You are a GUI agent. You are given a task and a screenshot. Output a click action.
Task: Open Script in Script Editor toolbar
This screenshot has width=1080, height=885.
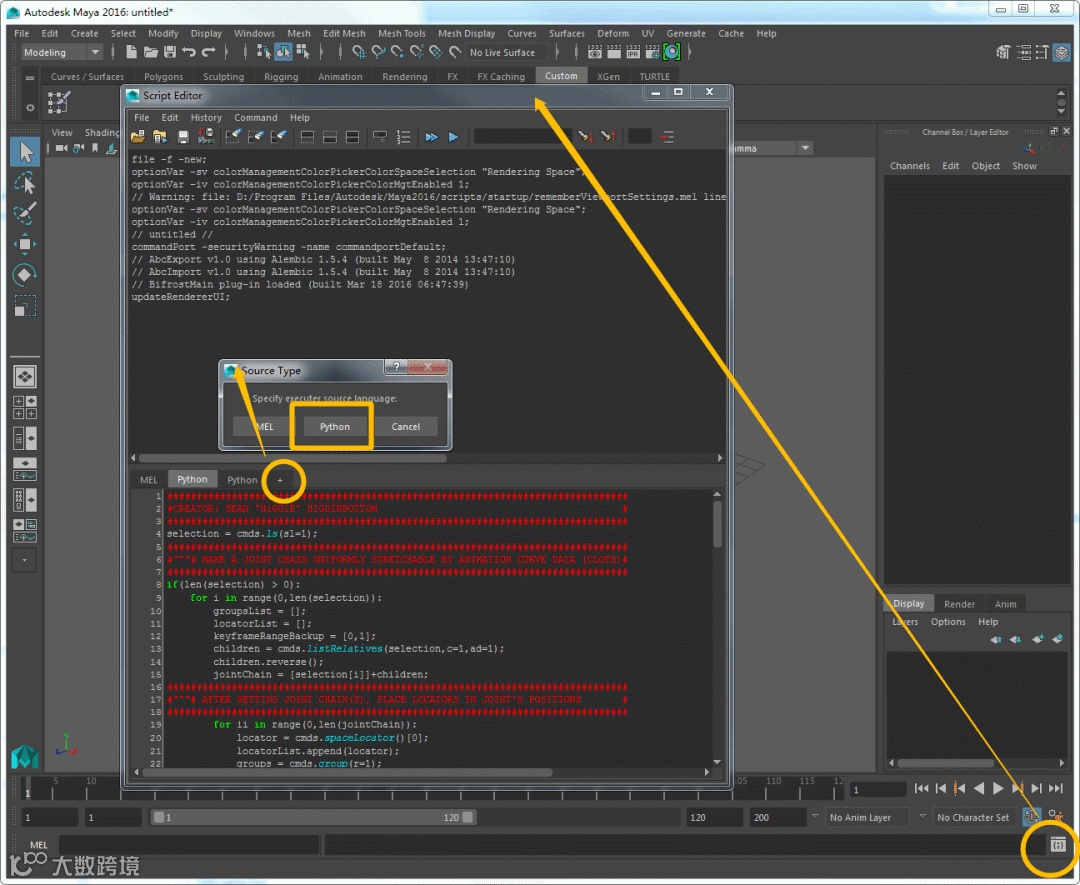138,137
